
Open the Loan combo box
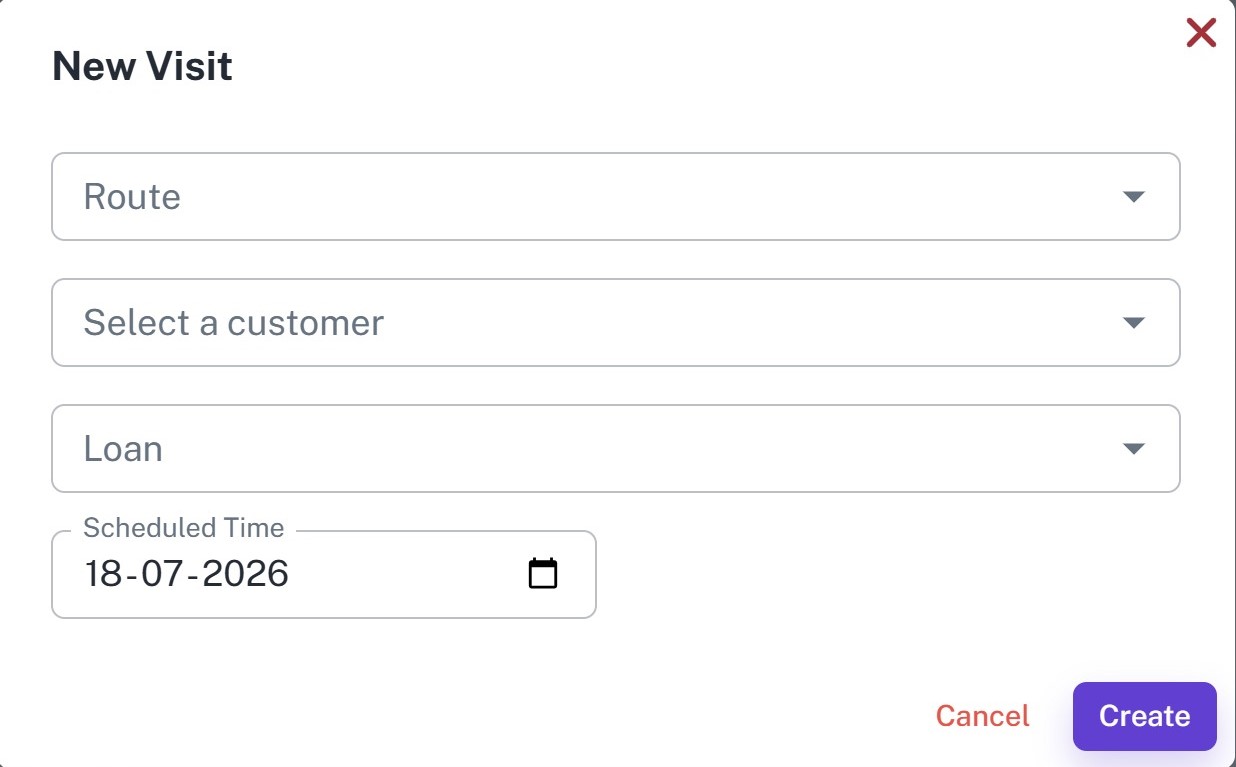pyautogui.click(x=616, y=448)
